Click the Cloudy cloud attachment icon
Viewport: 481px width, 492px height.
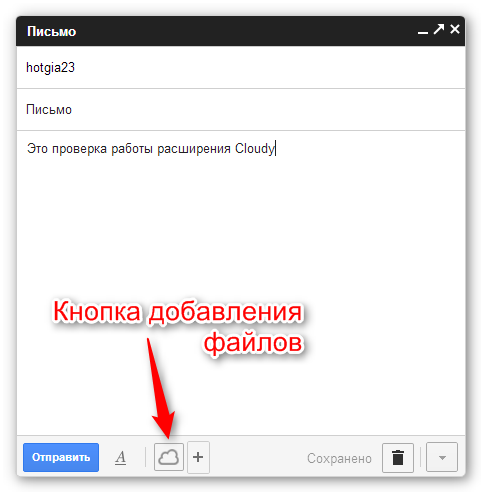[x=169, y=457]
